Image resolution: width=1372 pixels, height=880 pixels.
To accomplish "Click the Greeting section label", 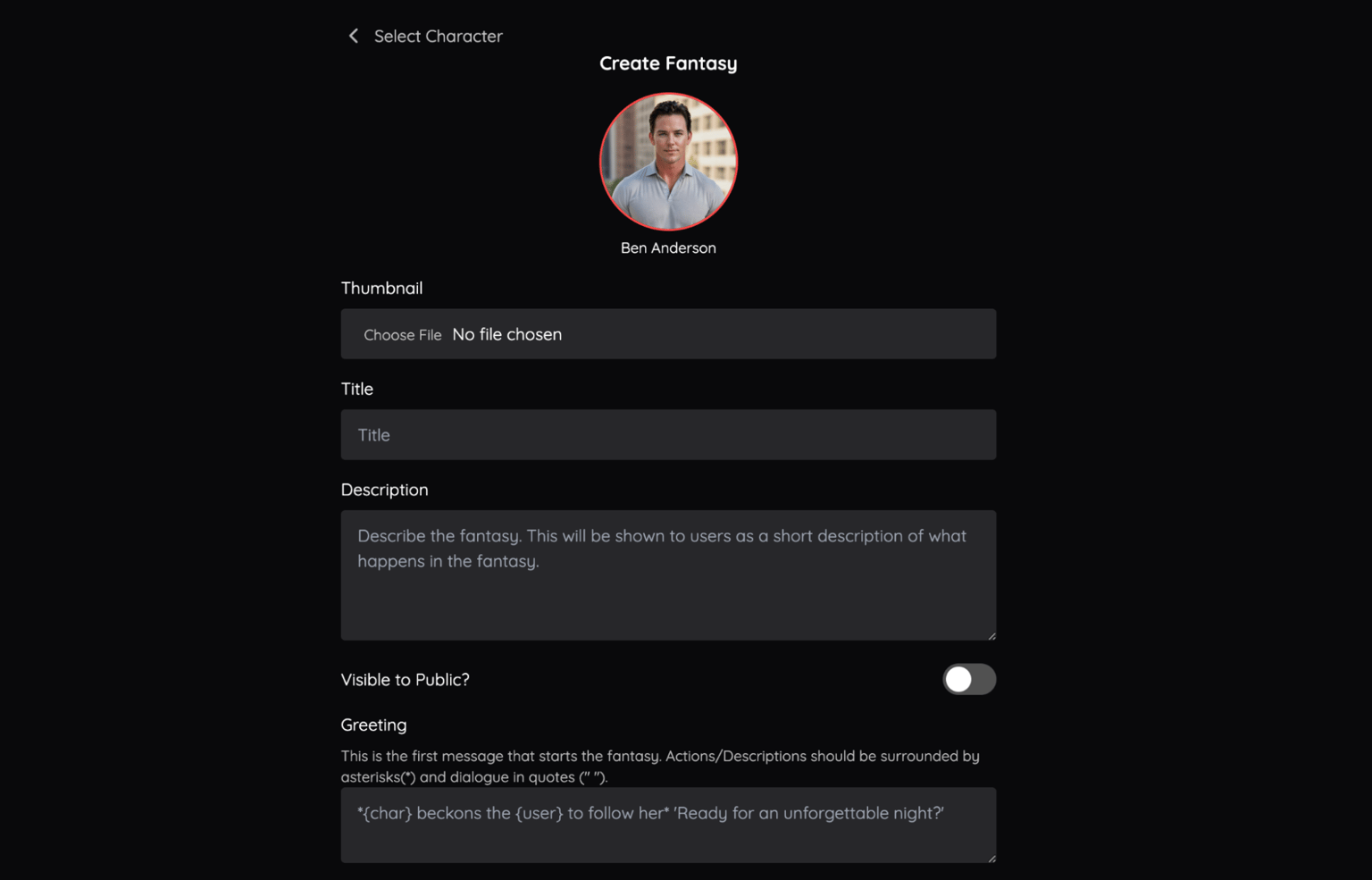I will [x=373, y=725].
